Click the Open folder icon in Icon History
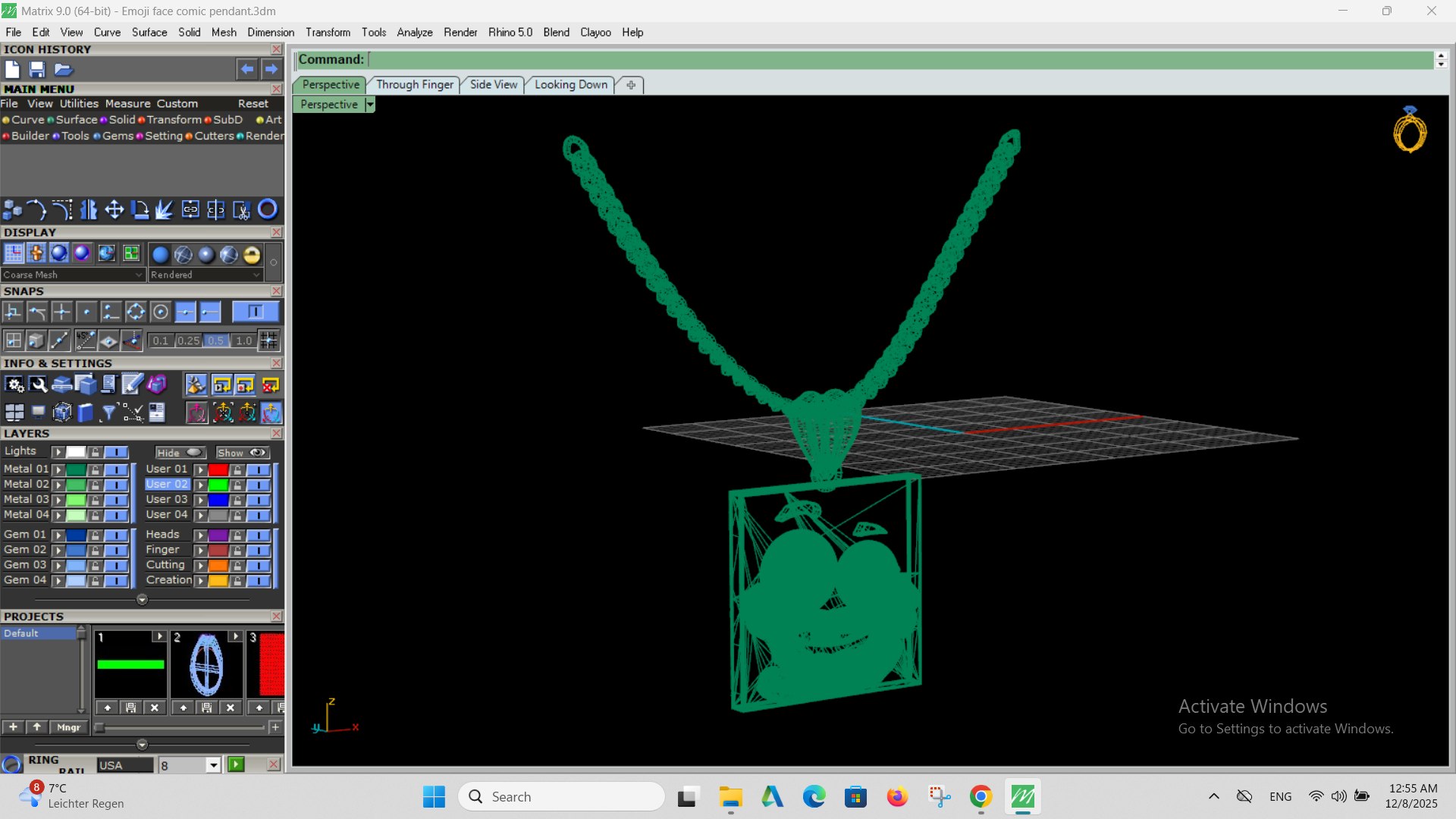 point(63,70)
